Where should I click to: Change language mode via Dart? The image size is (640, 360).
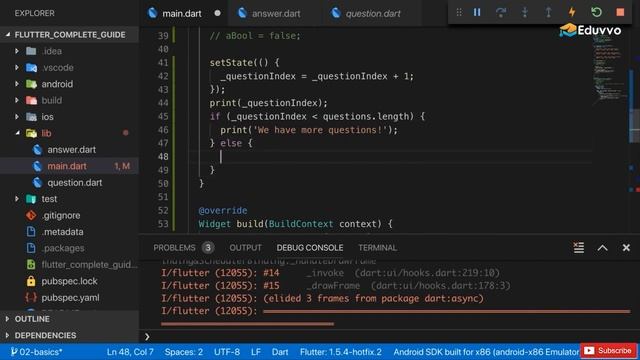click(280, 352)
